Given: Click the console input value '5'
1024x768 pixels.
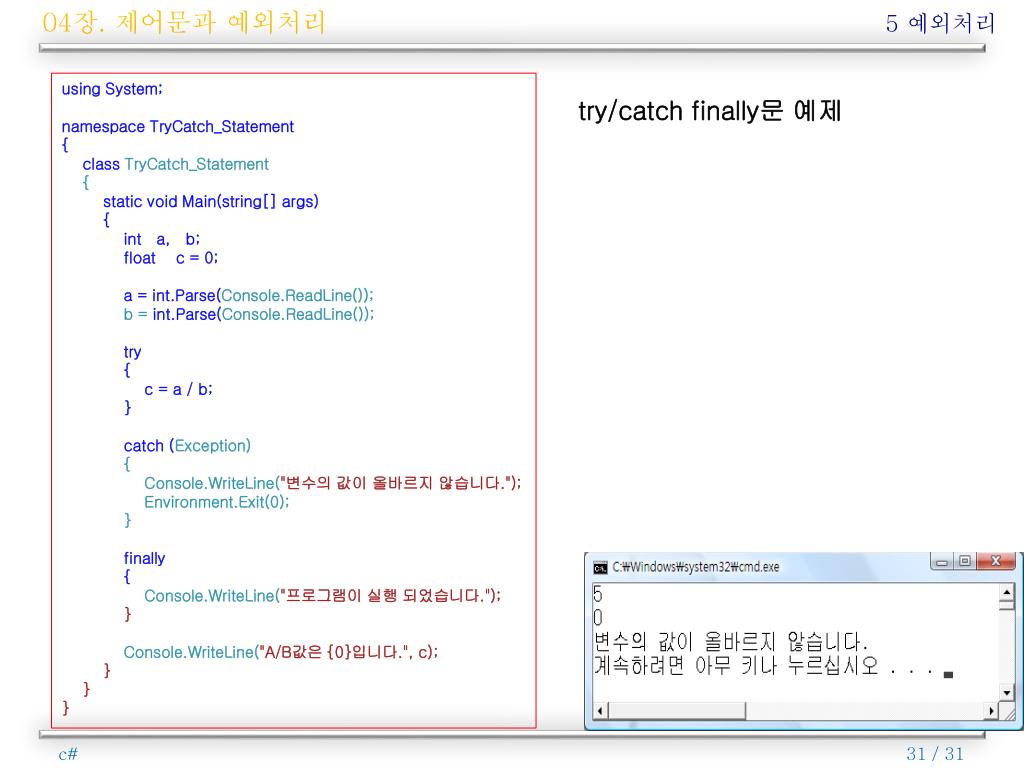Looking at the screenshot, I should coord(598,594).
